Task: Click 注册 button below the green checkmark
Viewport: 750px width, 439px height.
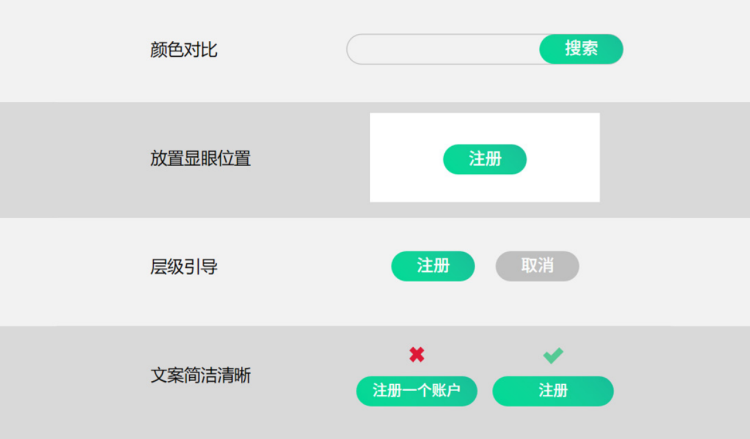Action: (553, 391)
